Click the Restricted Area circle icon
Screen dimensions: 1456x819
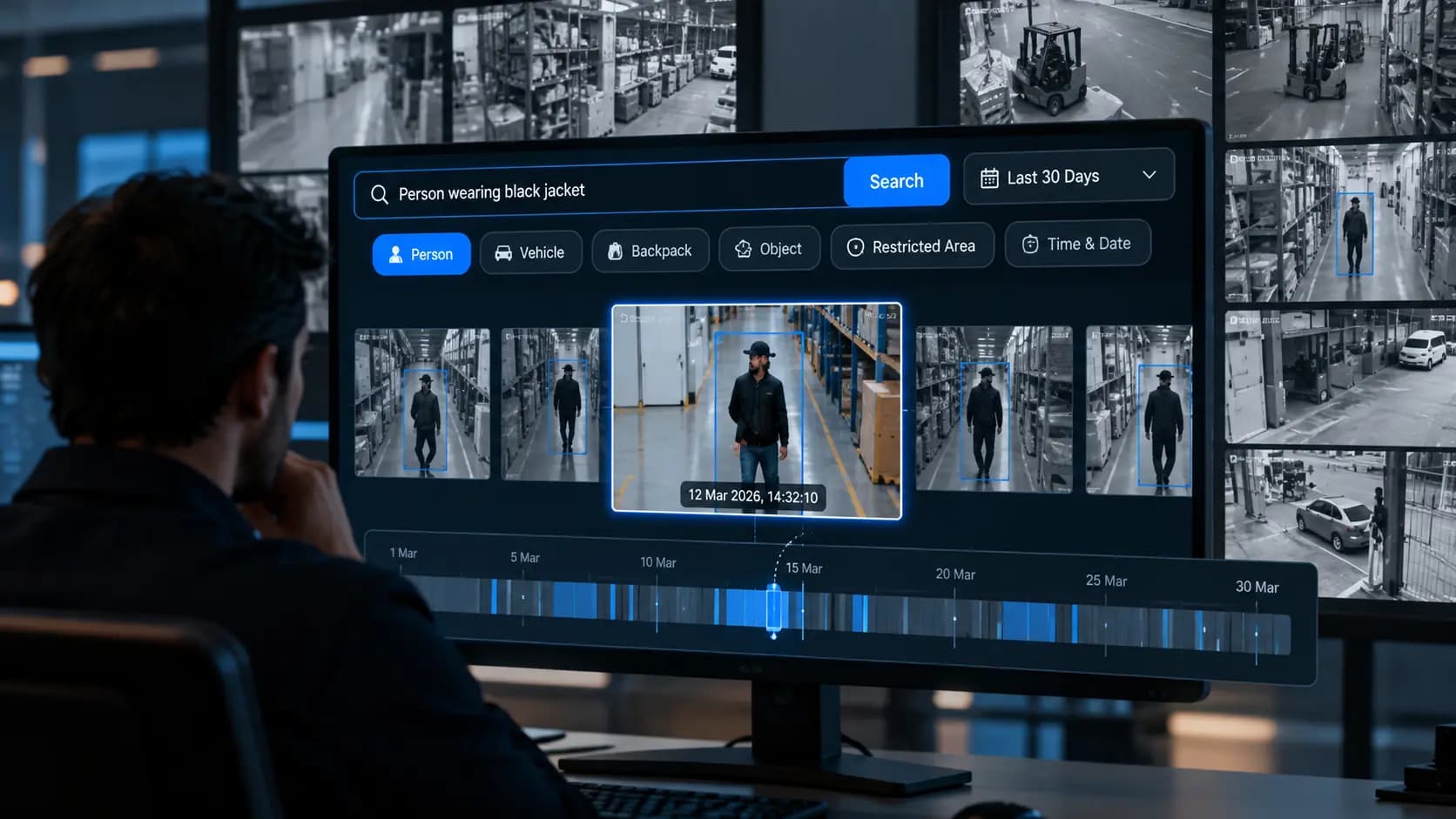[x=855, y=247]
